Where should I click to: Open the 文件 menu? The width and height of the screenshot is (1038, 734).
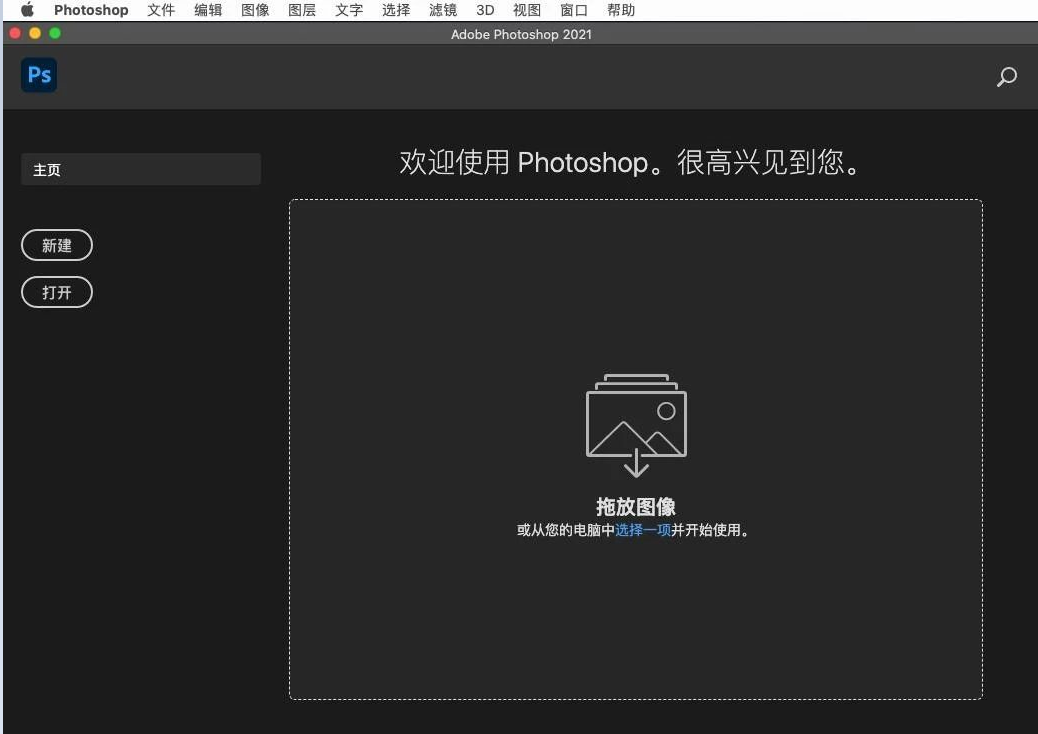click(161, 10)
